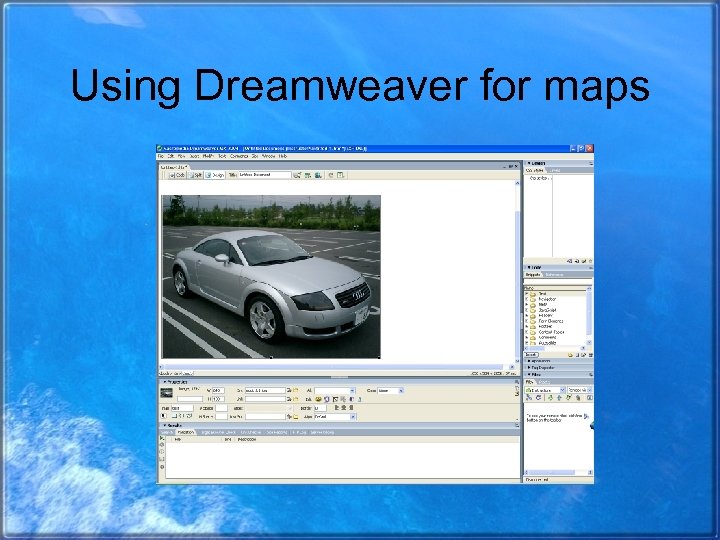Click the View Options toolbar icon

340,175
